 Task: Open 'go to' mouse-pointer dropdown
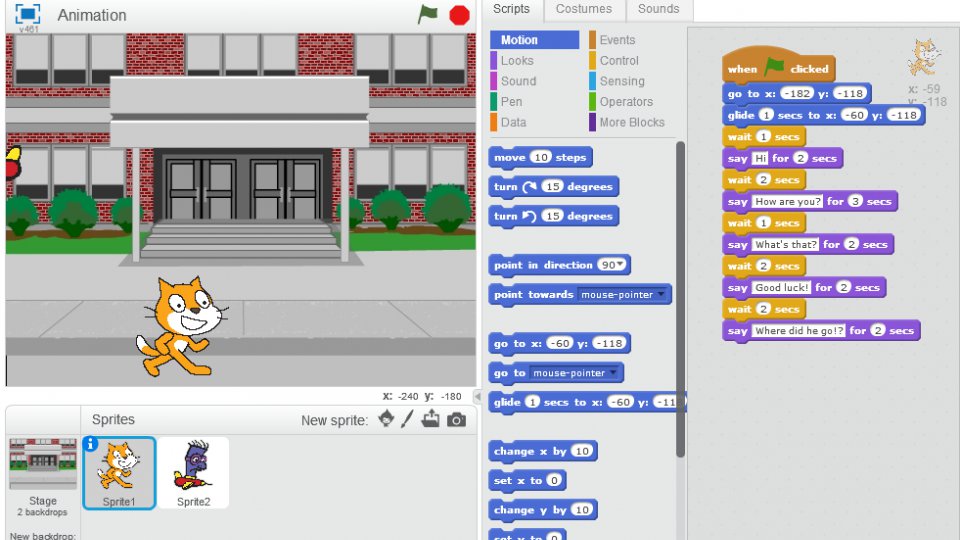click(614, 373)
